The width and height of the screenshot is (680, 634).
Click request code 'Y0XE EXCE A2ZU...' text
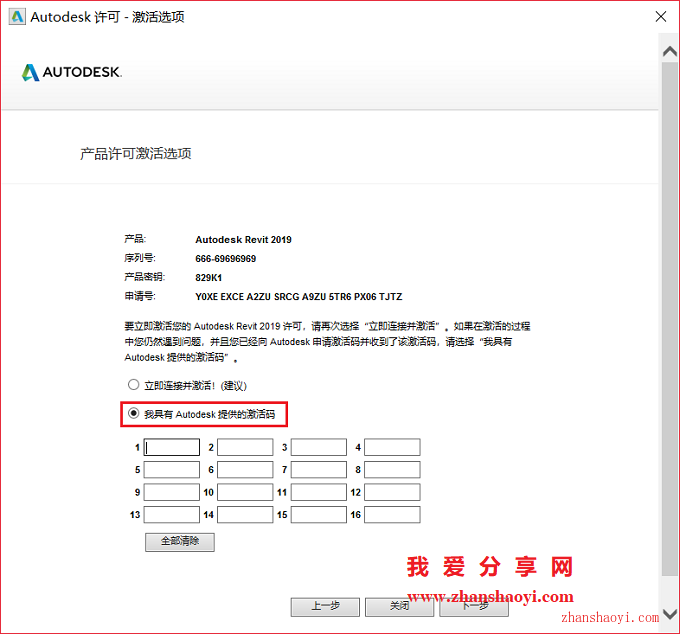pyautogui.click(x=298, y=297)
